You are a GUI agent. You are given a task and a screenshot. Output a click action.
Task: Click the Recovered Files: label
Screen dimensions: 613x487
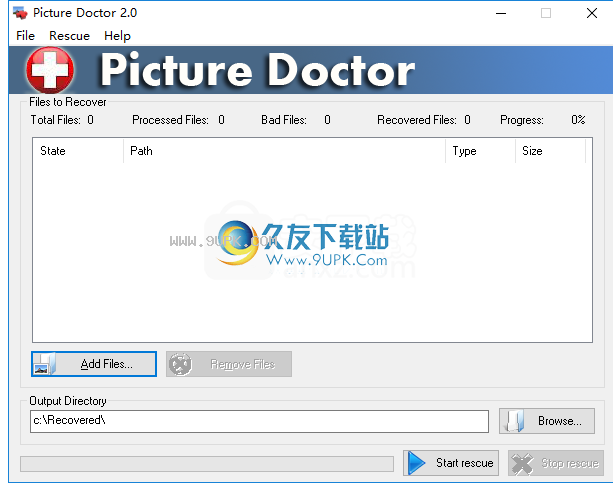click(417, 120)
